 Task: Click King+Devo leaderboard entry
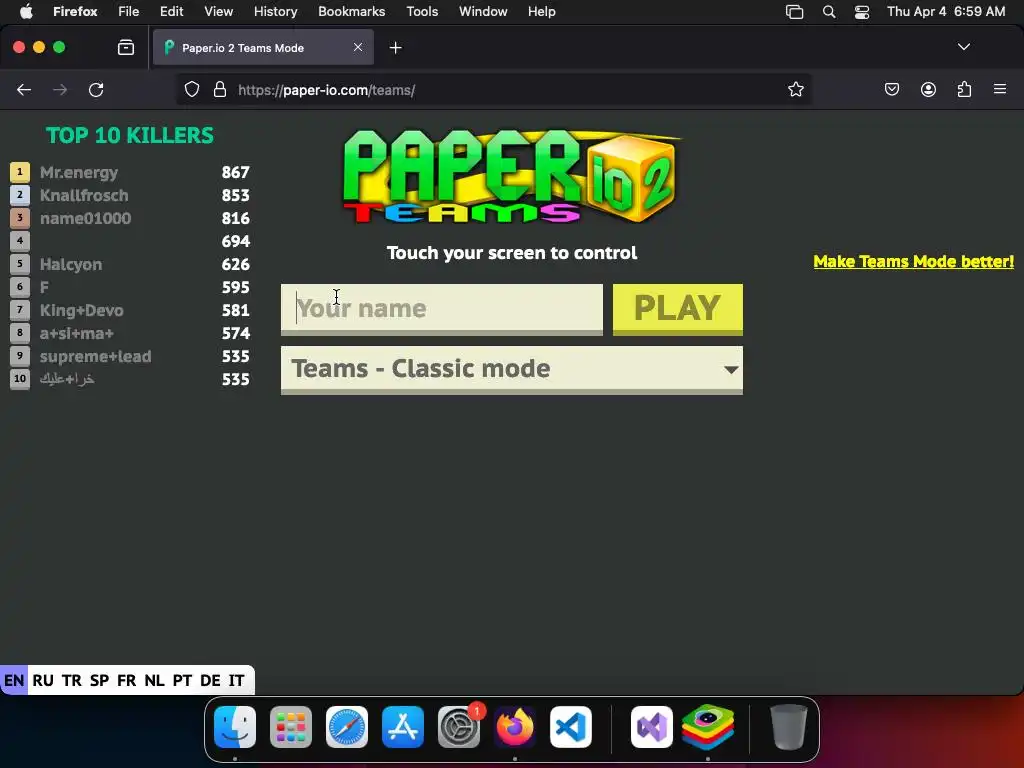(81, 310)
